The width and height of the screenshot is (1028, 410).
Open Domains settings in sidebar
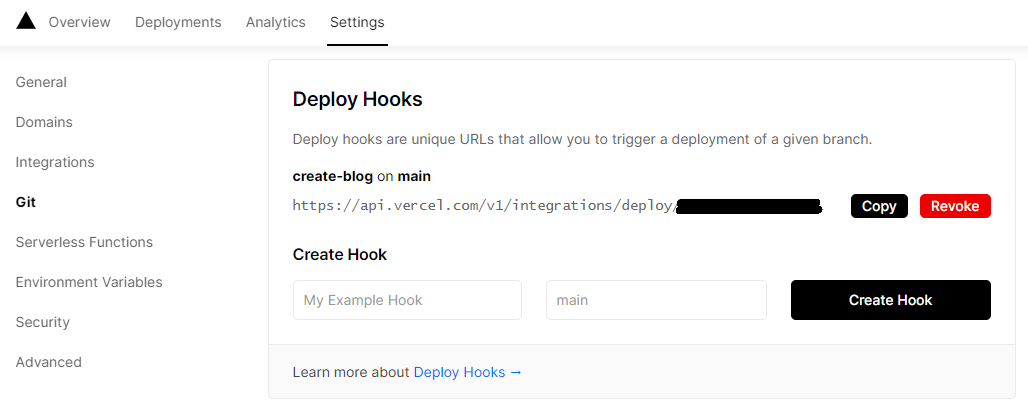(x=44, y=122)
